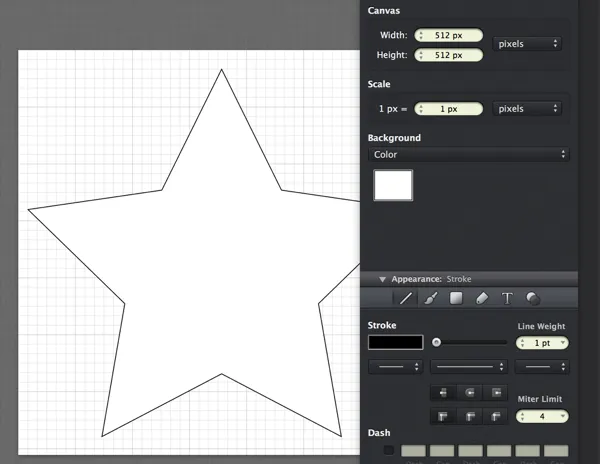The height and width of the screenshot is (464, 600).
Task: Select the eraser-shaped appearance icon
Action: pyautogui.click(x=481, y=298)
